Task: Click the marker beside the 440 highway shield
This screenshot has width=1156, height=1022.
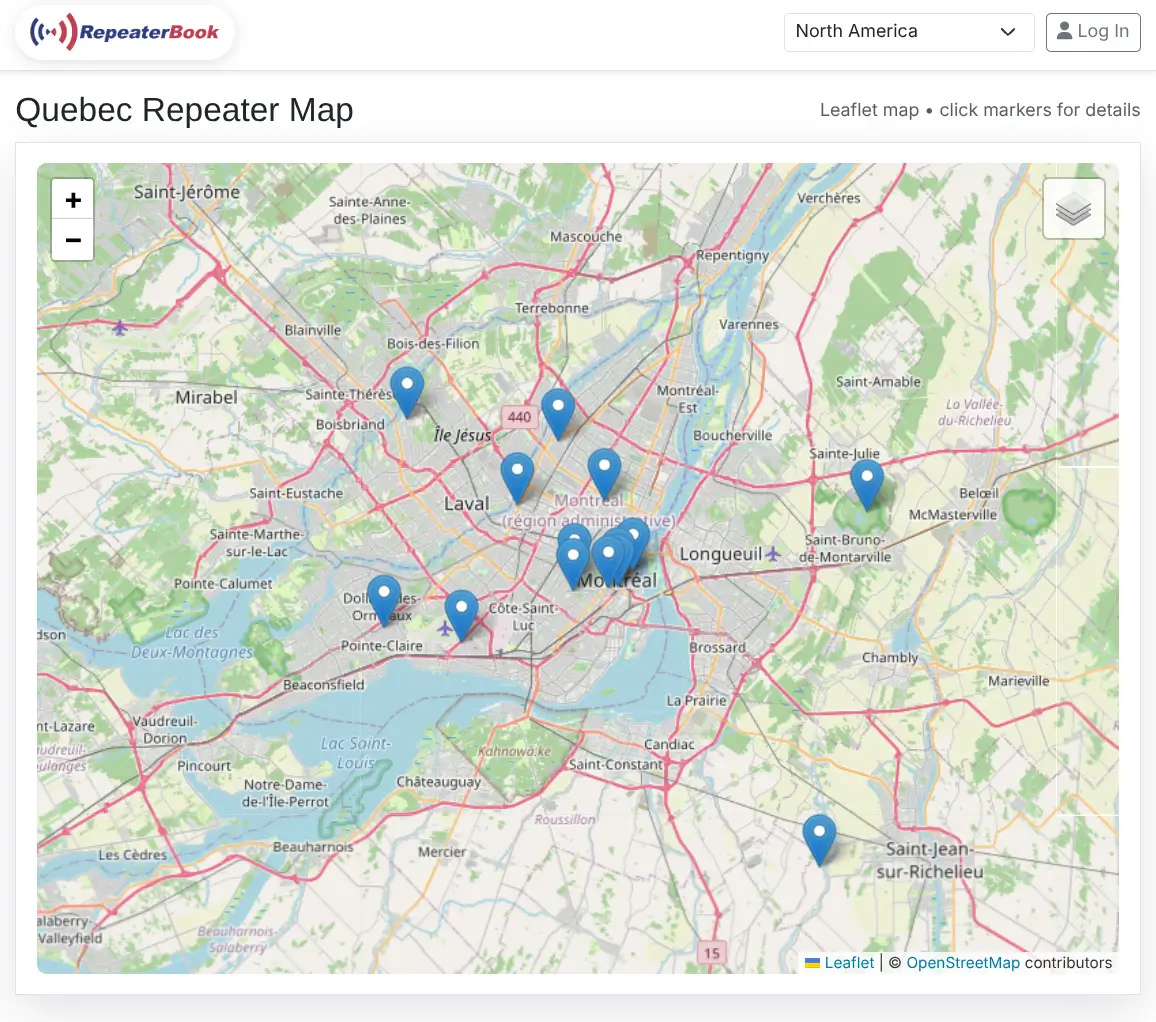Action: click(x=558, y=414)
